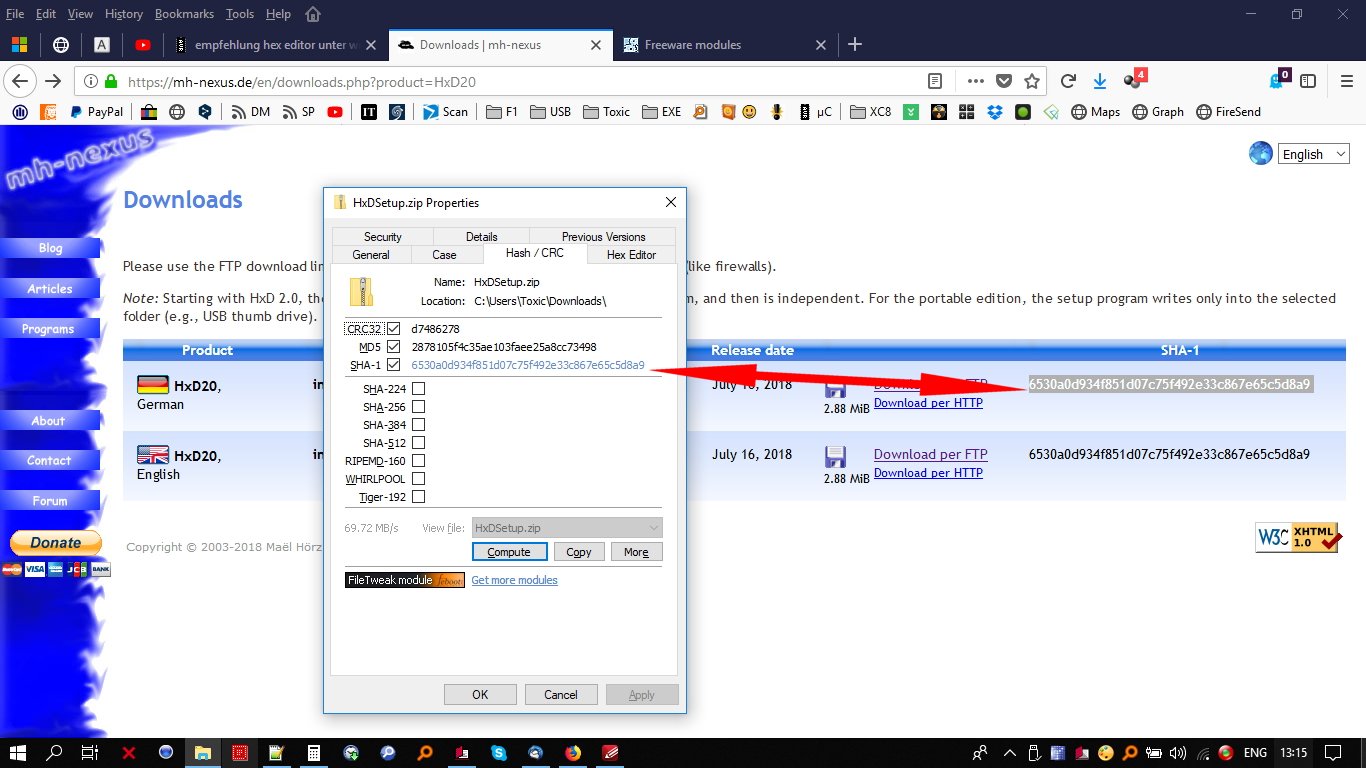Open the View file dropdown
This screenshot has width=1366, height=768.
tap(567, 528)
